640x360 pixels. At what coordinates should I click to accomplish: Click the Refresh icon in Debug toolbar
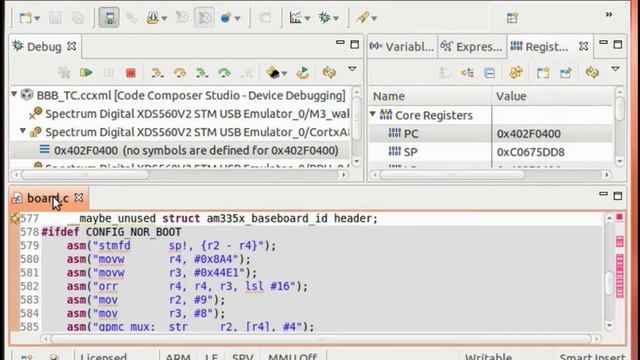point(329,73)
